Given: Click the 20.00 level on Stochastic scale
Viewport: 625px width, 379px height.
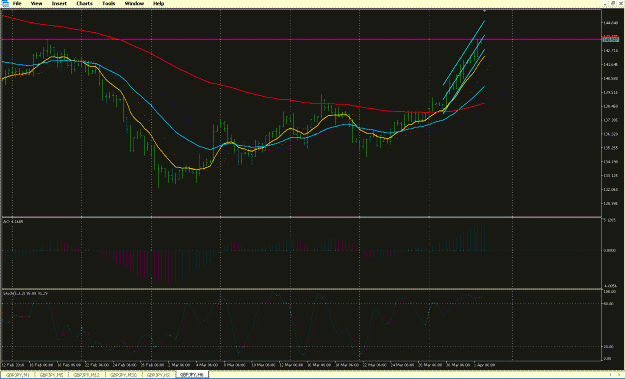Looking at the screenshot, I should [x=609, y=347].
